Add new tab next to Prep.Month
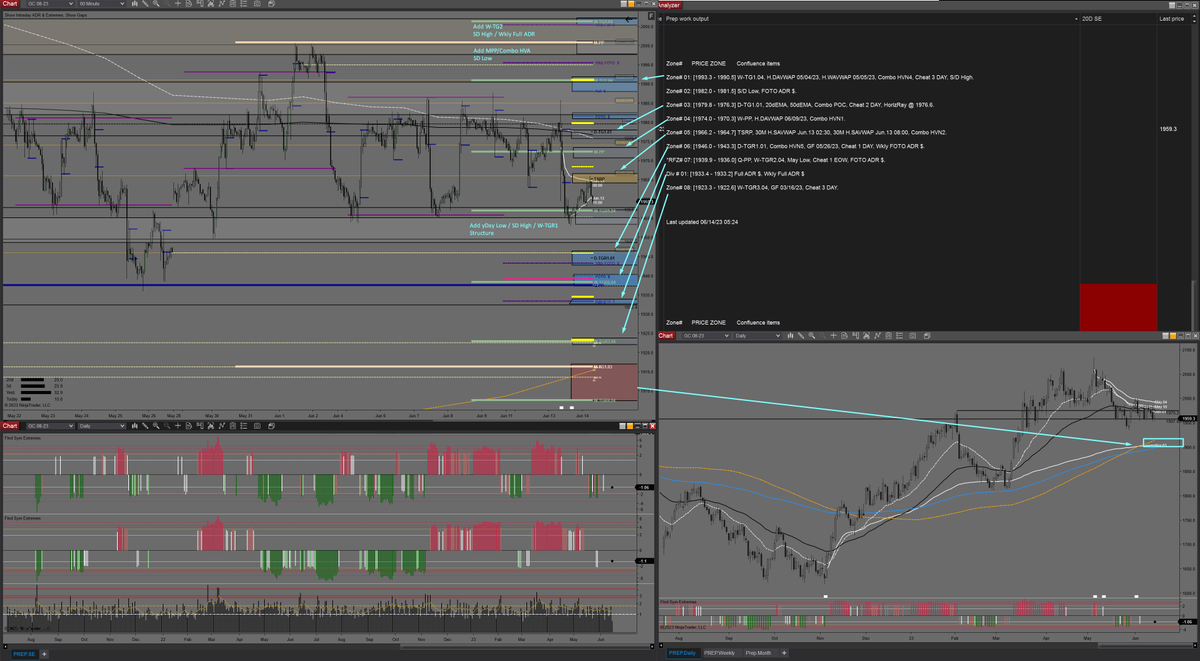The width and height of the screenshot is (1200, 661). (784, 653)
